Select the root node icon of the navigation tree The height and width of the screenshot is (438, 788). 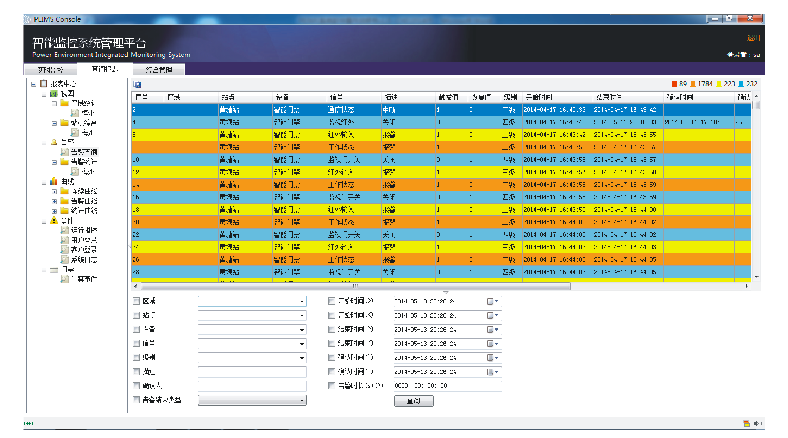44,83
